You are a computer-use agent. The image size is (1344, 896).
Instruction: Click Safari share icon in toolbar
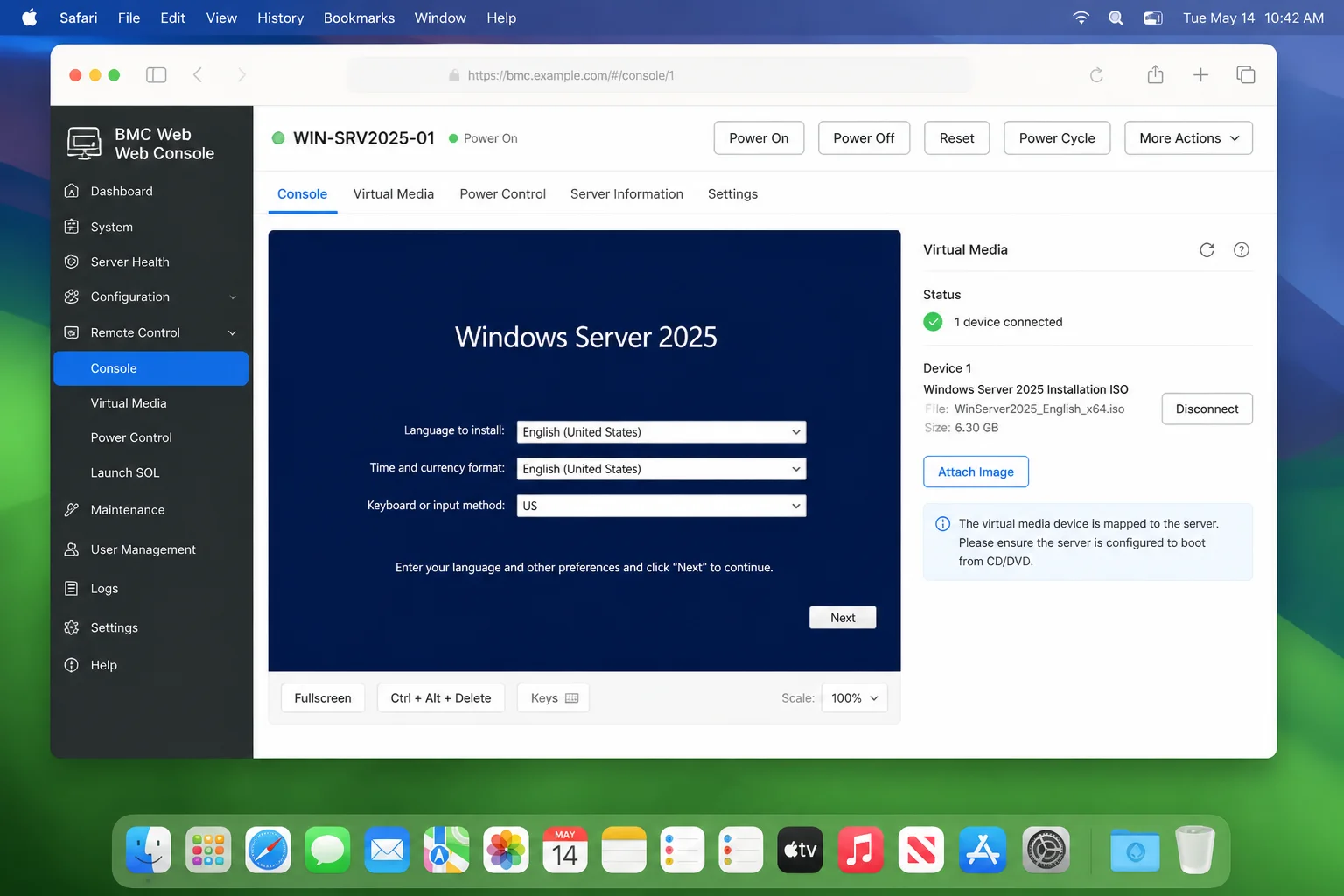tap(1155, 75)
